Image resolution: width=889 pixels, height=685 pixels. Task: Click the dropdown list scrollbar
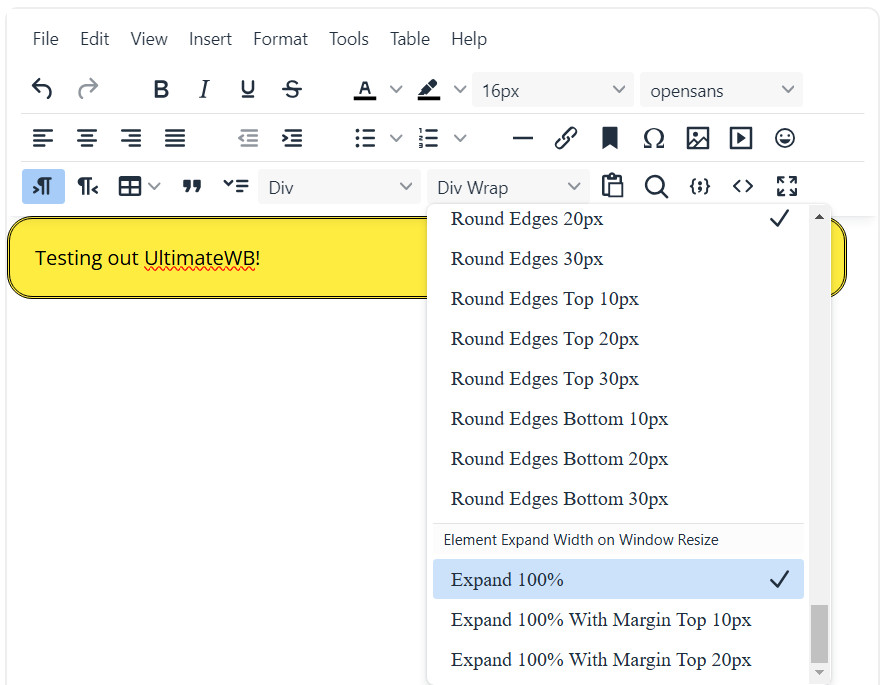821,635
